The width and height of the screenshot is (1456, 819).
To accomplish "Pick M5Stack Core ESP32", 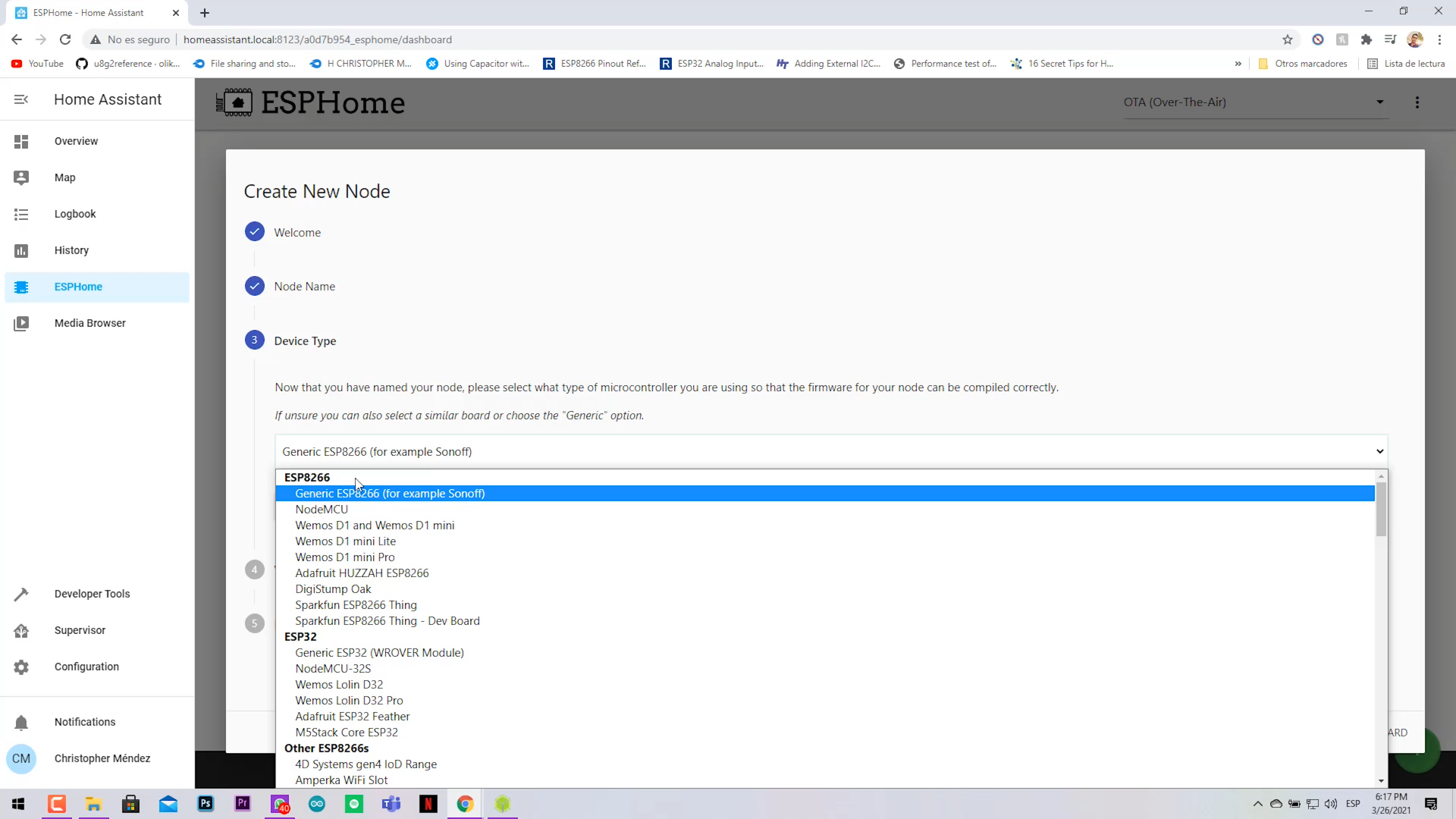I will click(825, 733).
